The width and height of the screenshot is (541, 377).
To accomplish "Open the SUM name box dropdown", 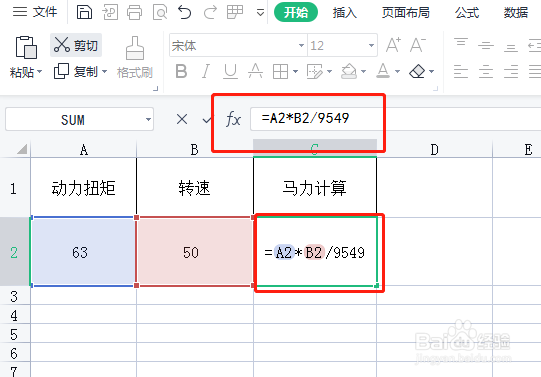I will pyautogui.click(x=148, y=120).
